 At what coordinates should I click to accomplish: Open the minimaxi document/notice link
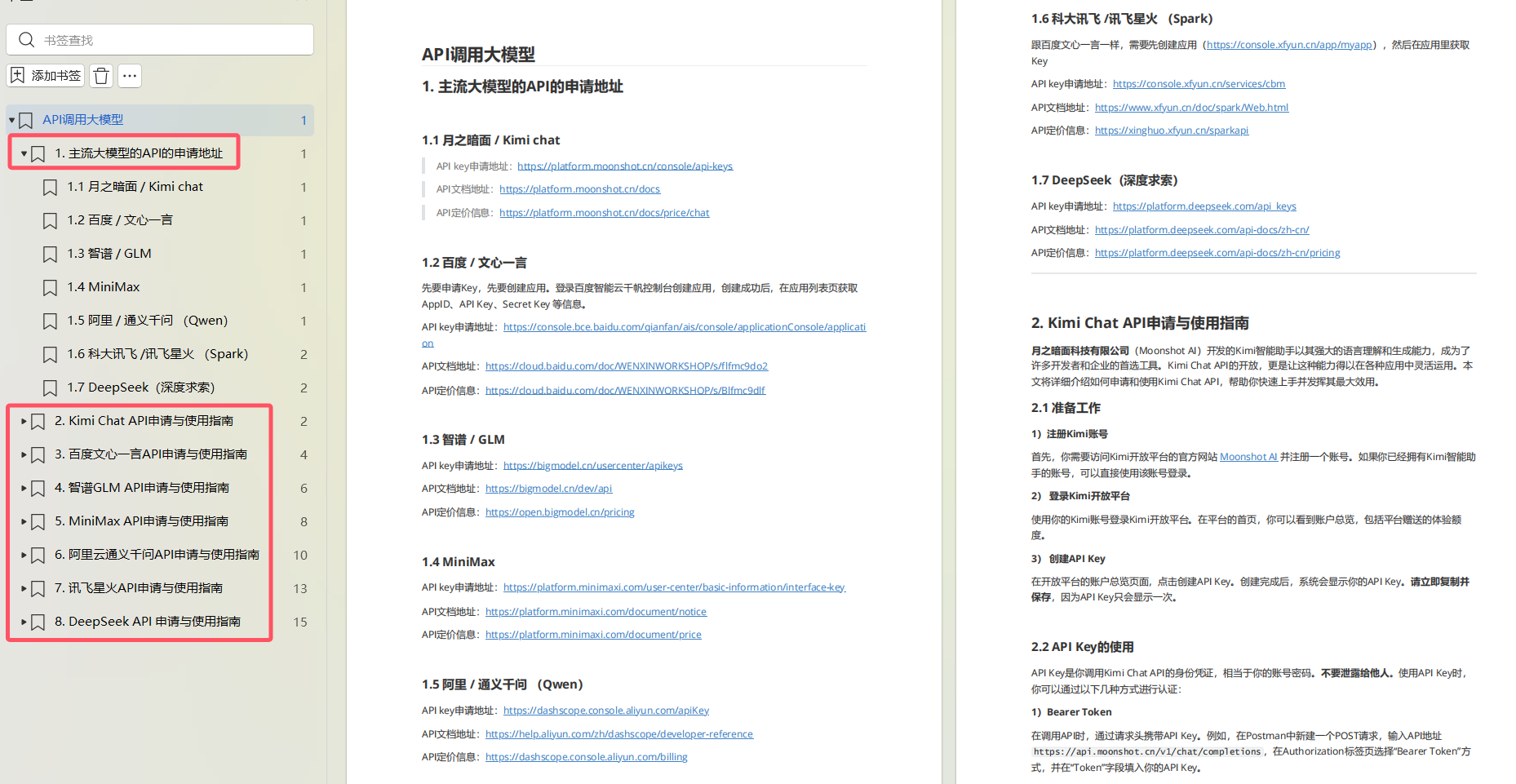(x=596, y=612)
